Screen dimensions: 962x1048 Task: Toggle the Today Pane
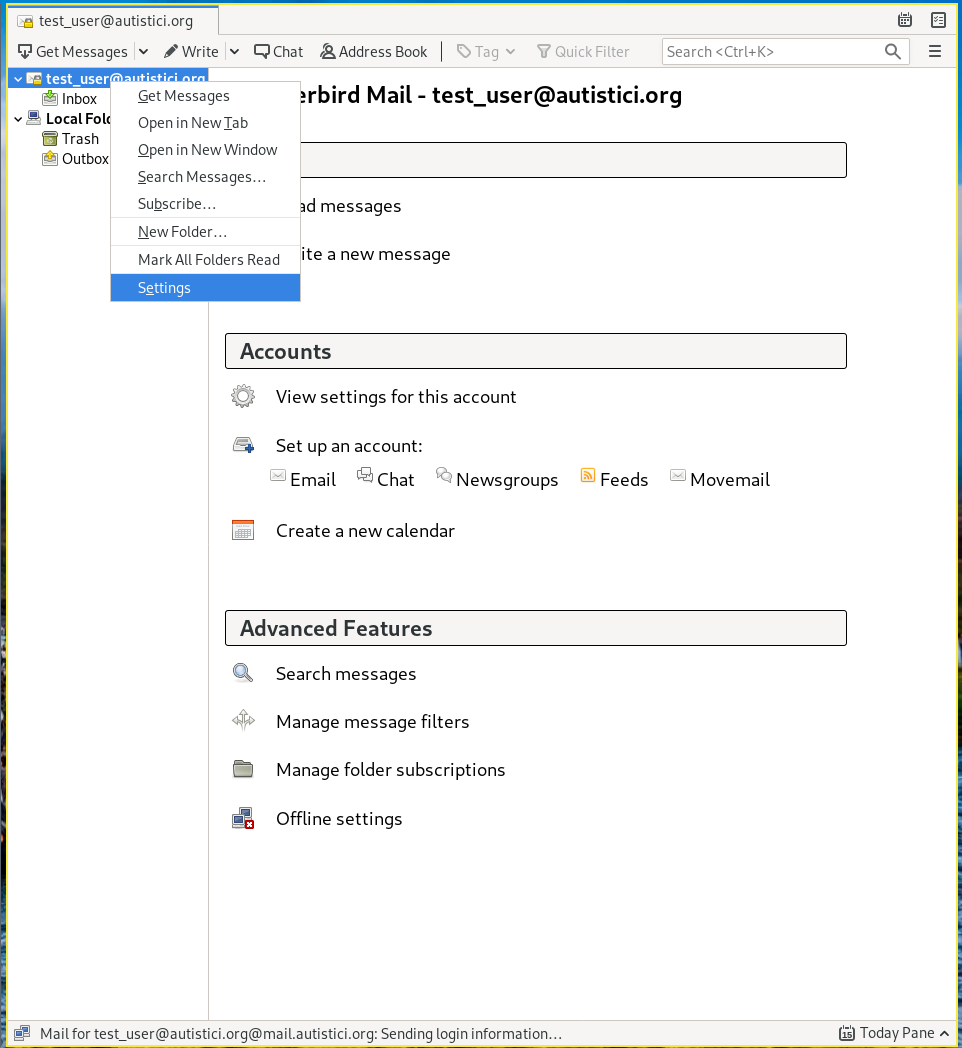(894, 1033)
